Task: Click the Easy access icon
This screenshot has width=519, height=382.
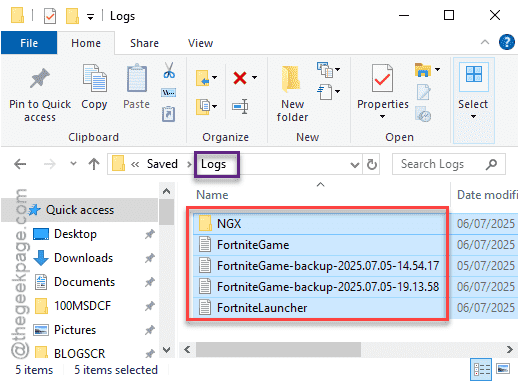Action: (325, 92)
